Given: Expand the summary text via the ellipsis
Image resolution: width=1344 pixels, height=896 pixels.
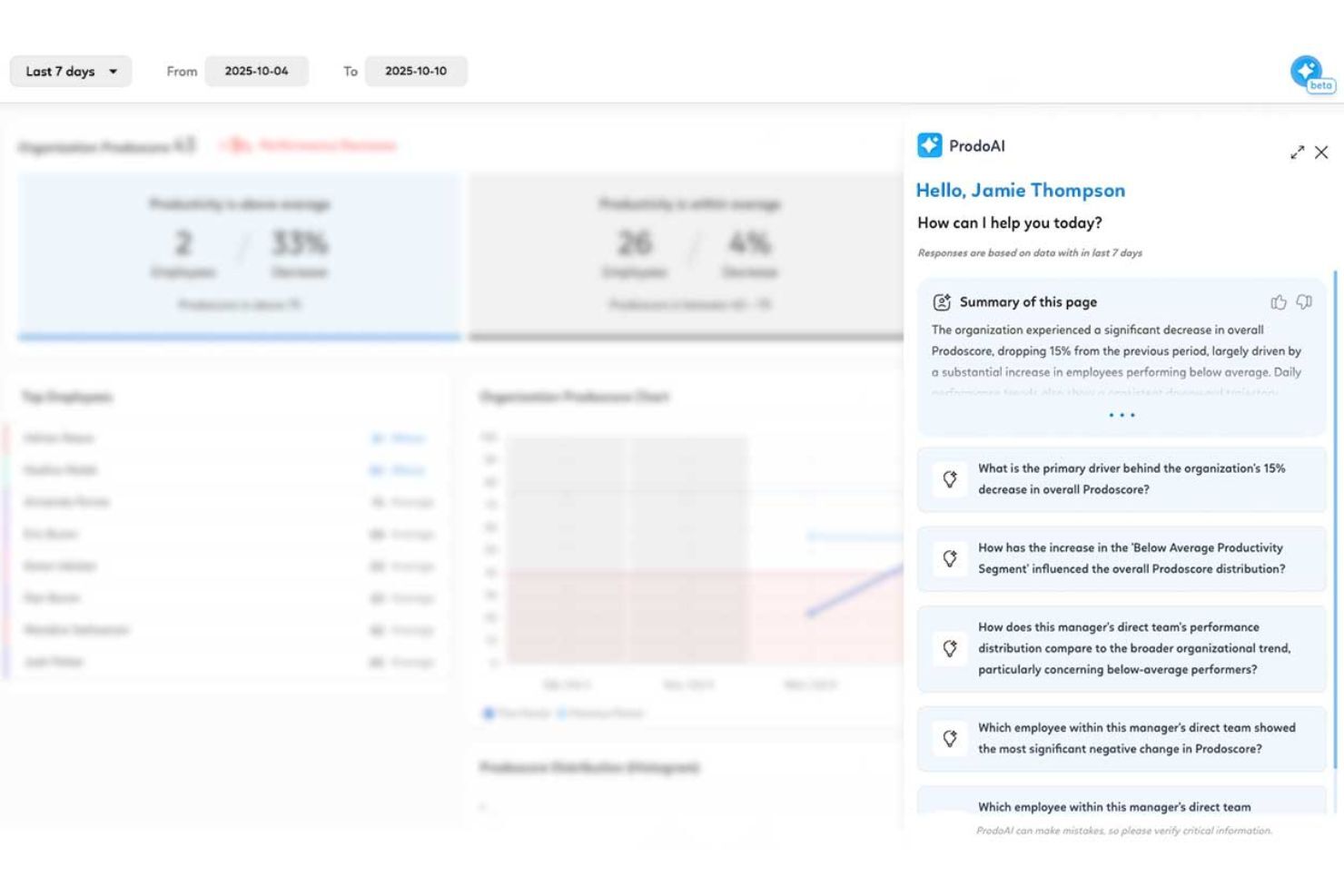Looking at the screenshot, I should [x=1122, y=414].
